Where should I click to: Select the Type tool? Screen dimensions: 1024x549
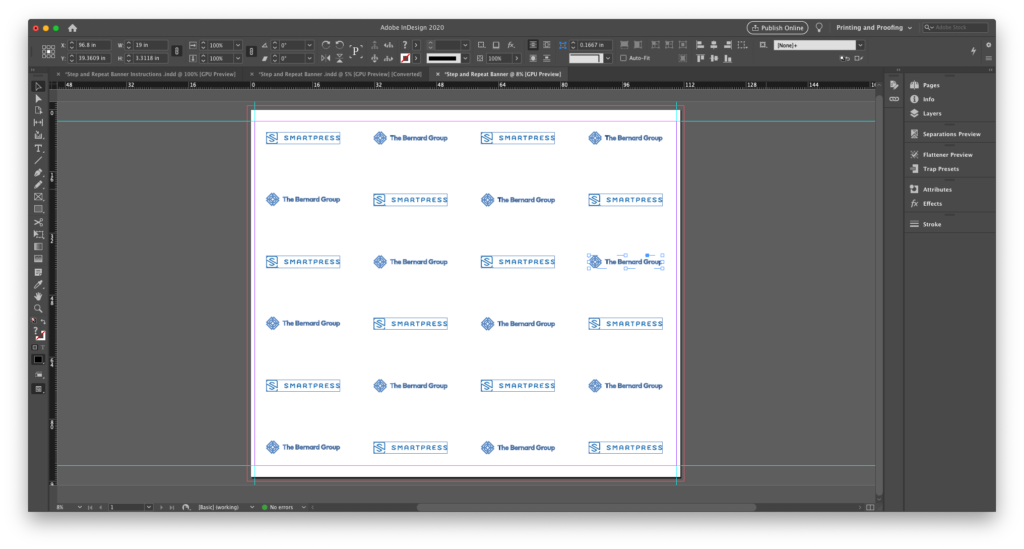click(x=39, y=148)
